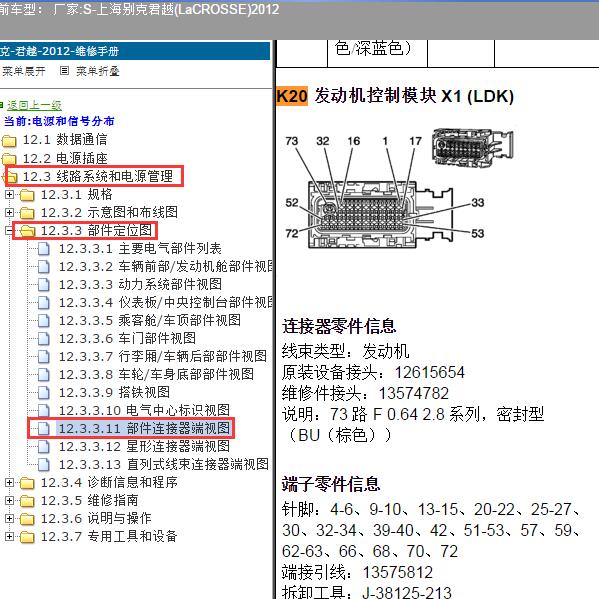The height and width of the screenshot is (599, 599).
Task: Expand the 12.3.7 专用工具和设备 plus box
Action: click(x=10, y=536)
